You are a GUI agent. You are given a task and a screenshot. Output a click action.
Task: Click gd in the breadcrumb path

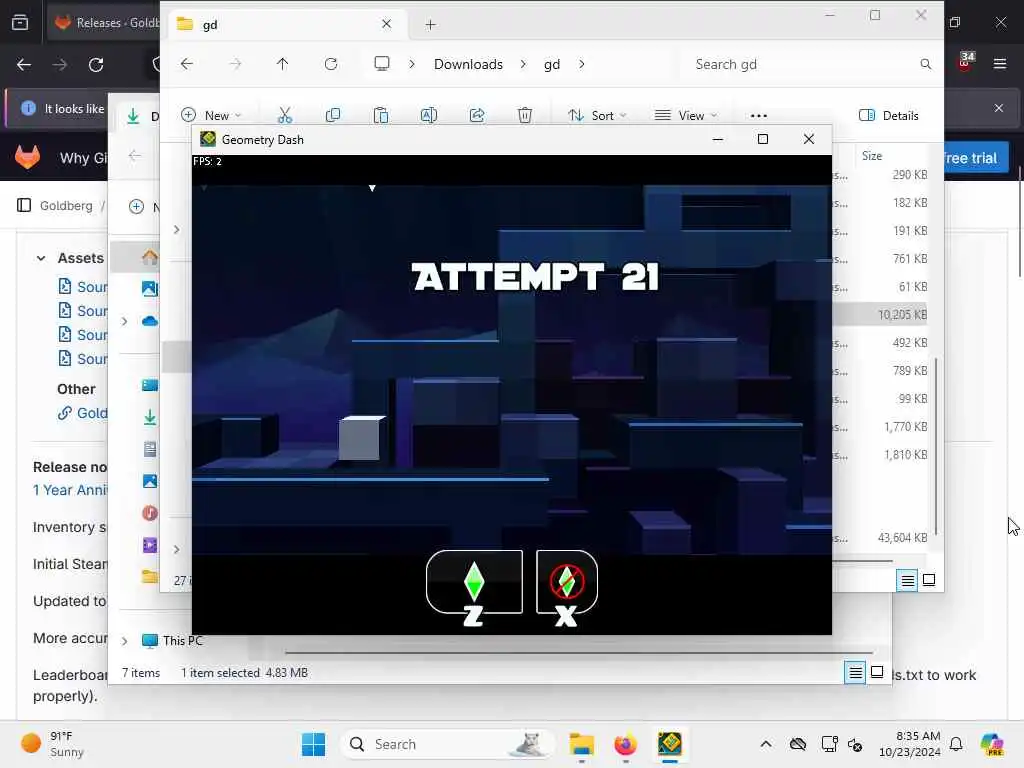point(552,64)
